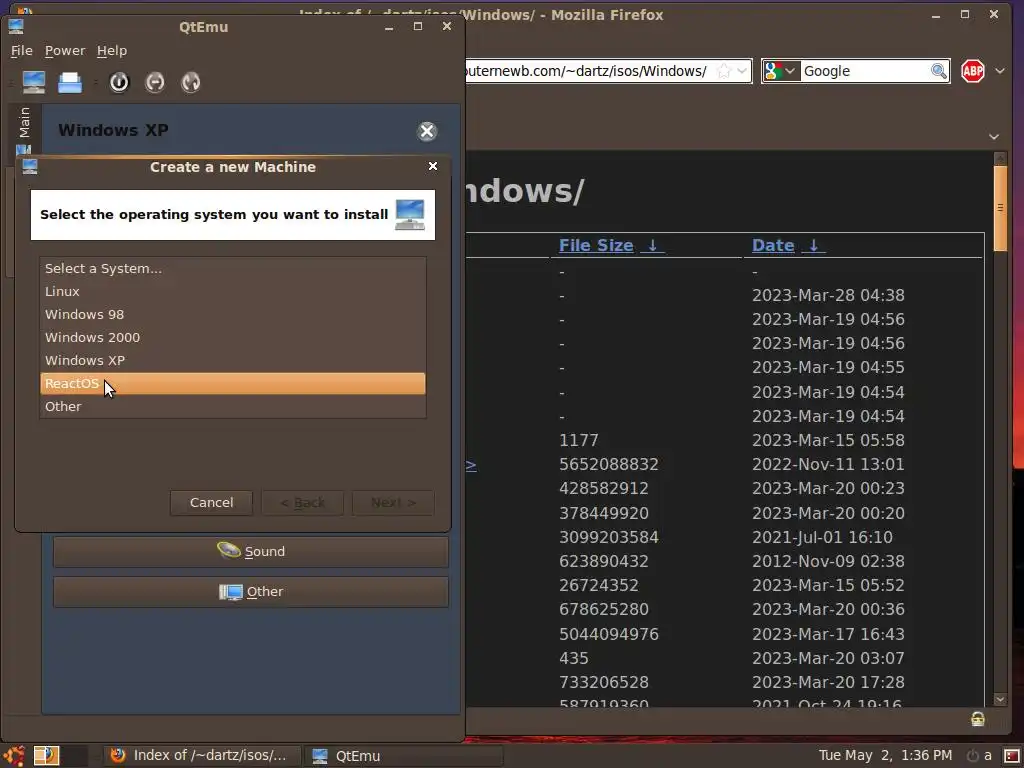Expand the Other settings section in QtEmu

click(251, 592)
